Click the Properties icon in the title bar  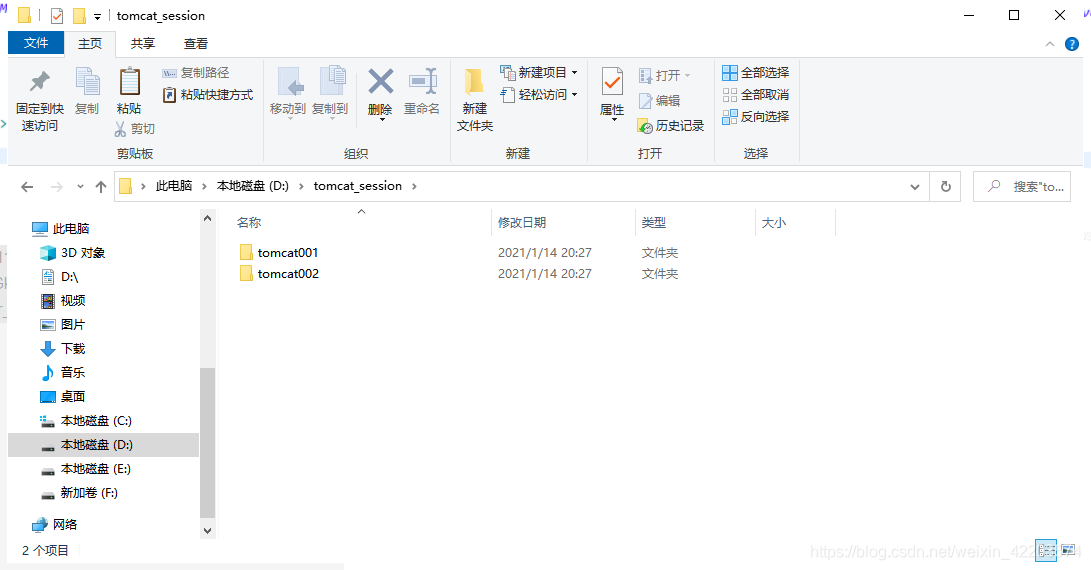(x=57, y=15)
